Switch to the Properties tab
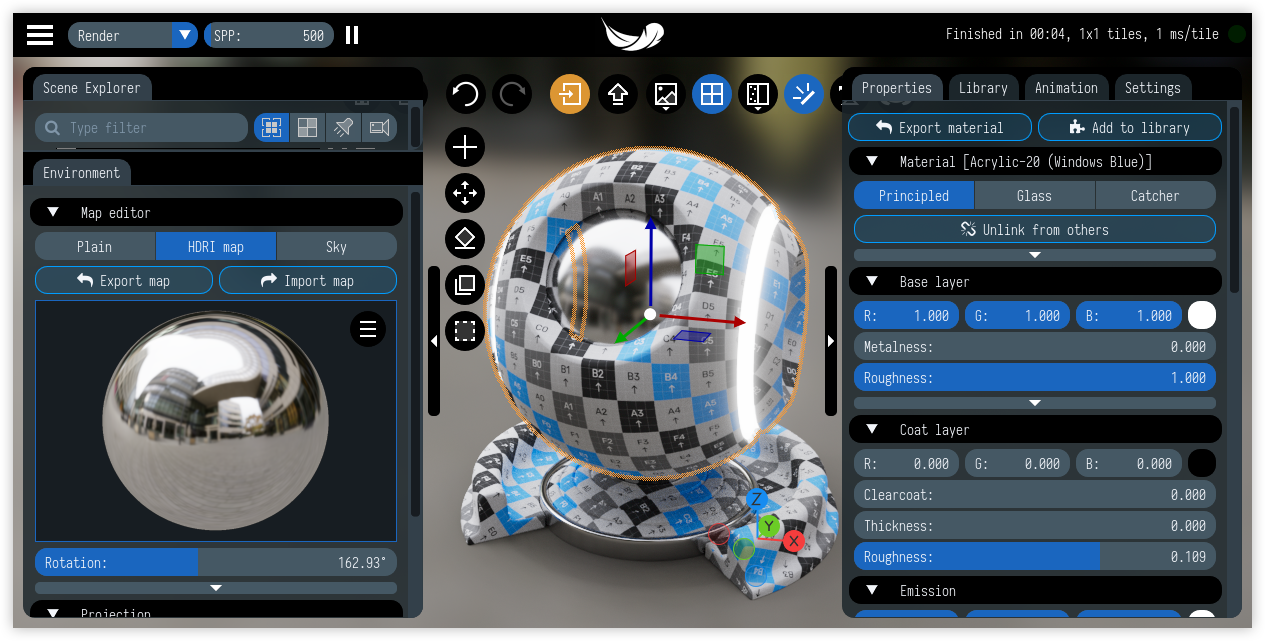The height and width of the screenshot is (641, 1265). [x=897, y=88]
